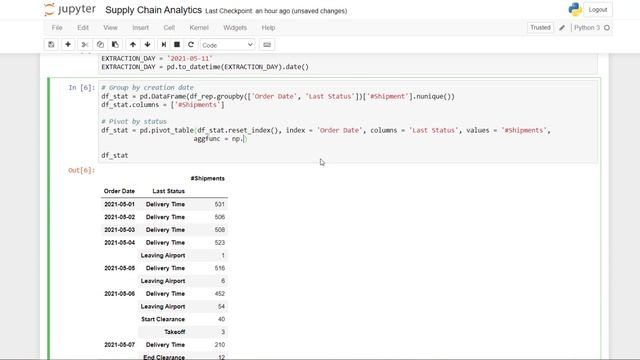Click the 2021-05-01 index cell
The width and height of the screenshot is (640, 360).
(119, 204)
